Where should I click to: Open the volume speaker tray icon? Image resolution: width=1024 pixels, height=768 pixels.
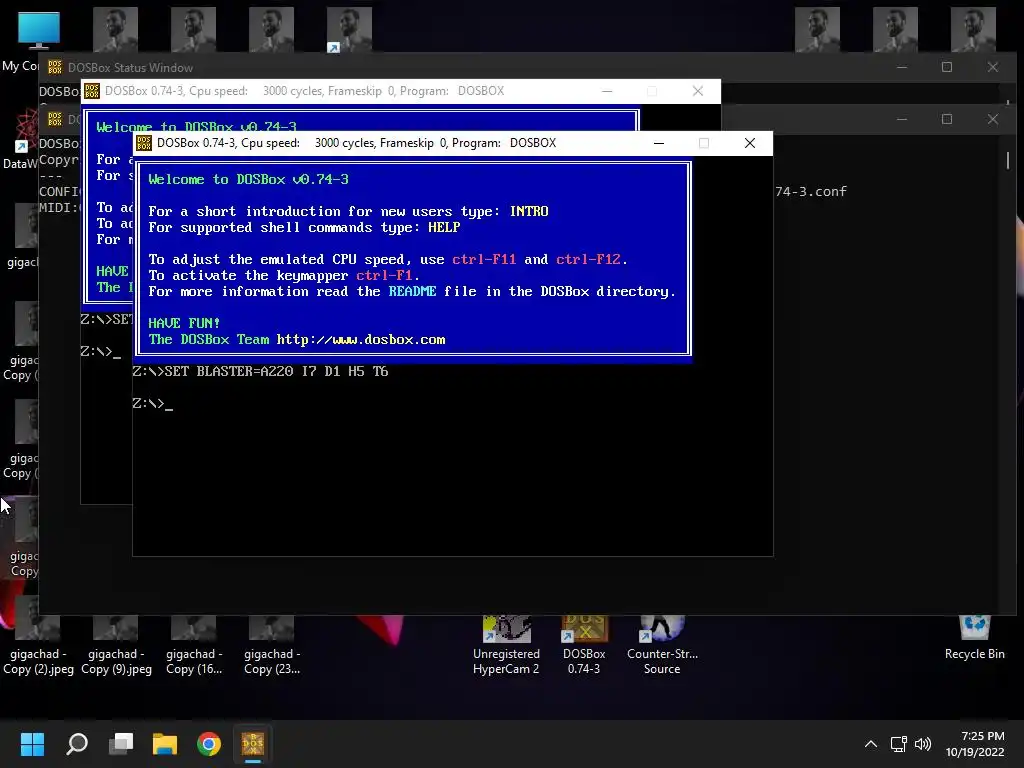[923, 744]
